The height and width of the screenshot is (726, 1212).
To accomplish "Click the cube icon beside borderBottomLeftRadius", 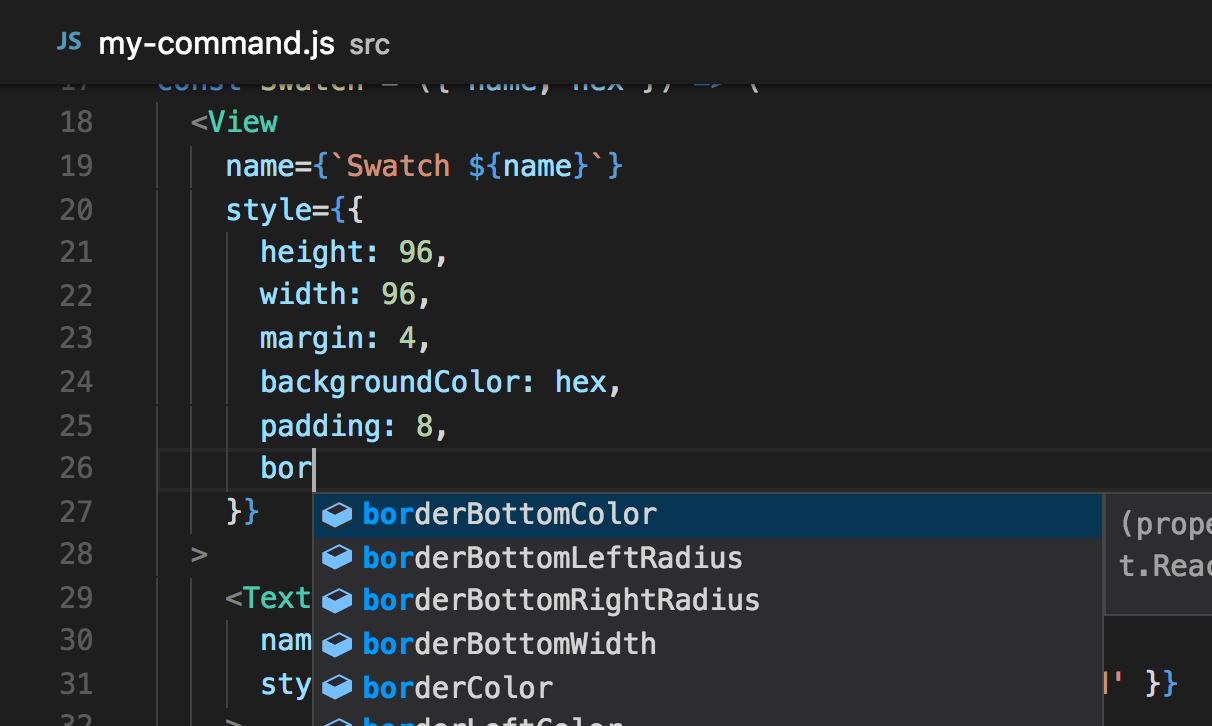I will [x=338, y=558].
